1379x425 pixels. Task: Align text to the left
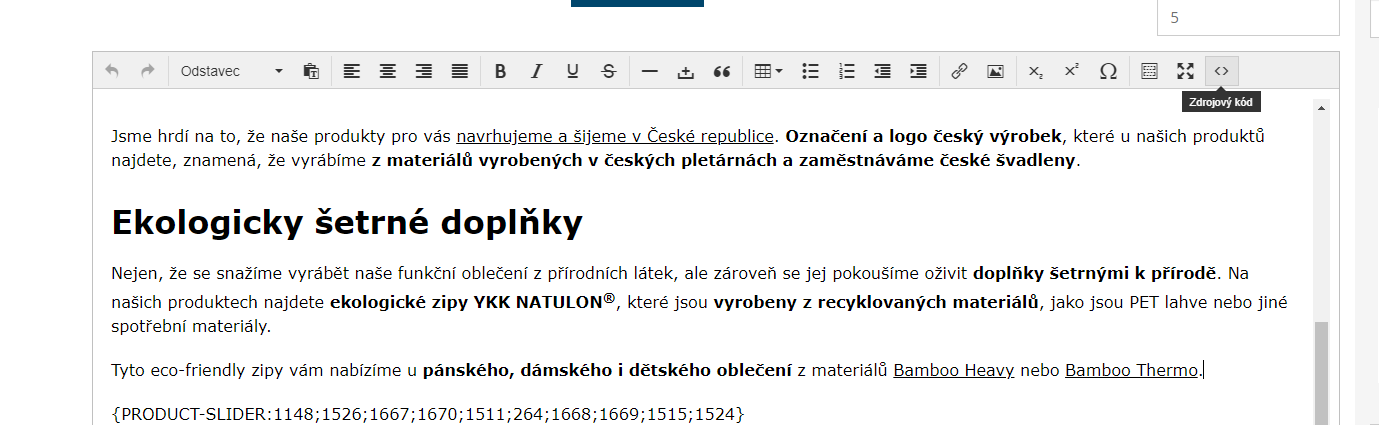(351, 71)
